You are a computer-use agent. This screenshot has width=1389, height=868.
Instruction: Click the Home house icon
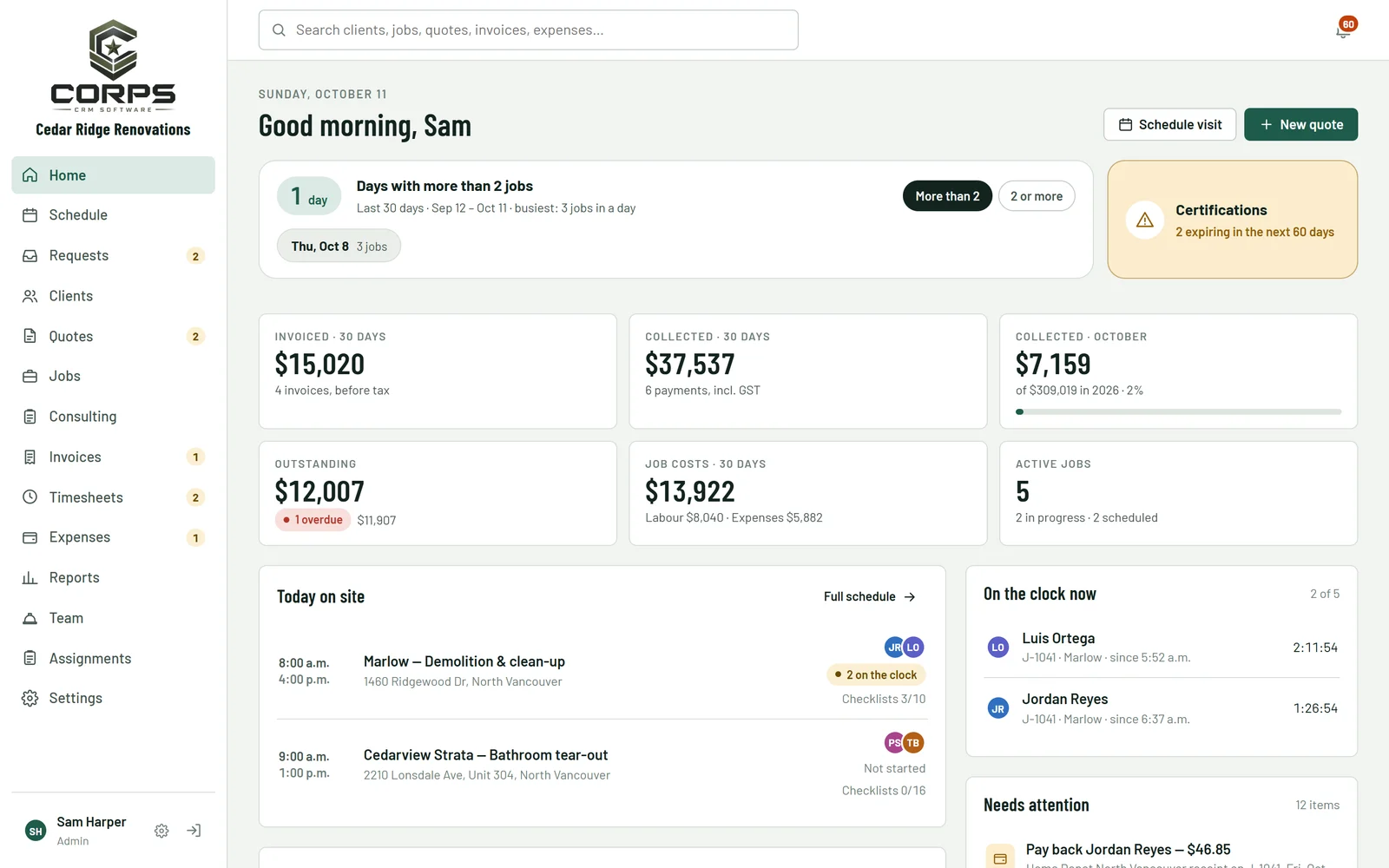click(x=30, y=175)
